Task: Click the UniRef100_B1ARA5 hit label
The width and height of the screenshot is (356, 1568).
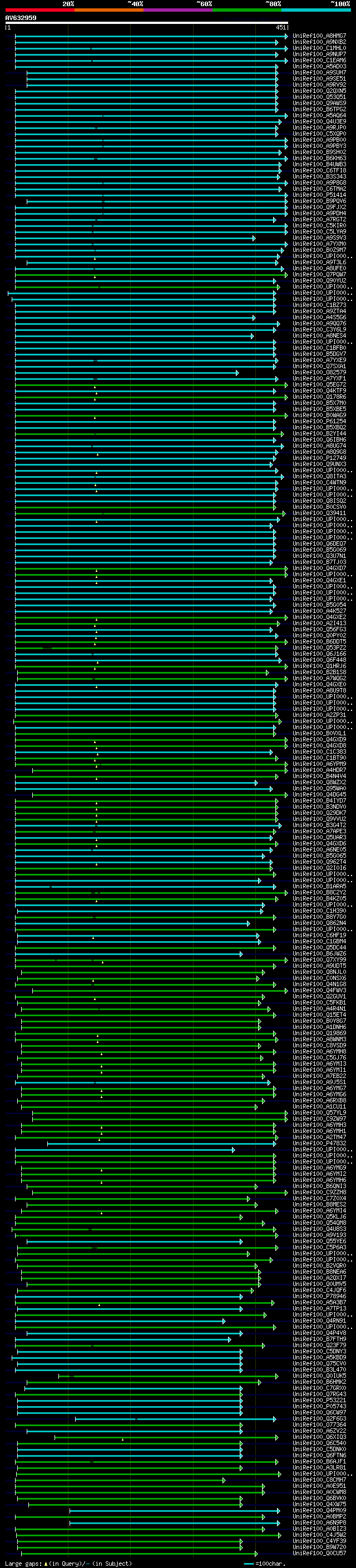Action: (319, 886)
